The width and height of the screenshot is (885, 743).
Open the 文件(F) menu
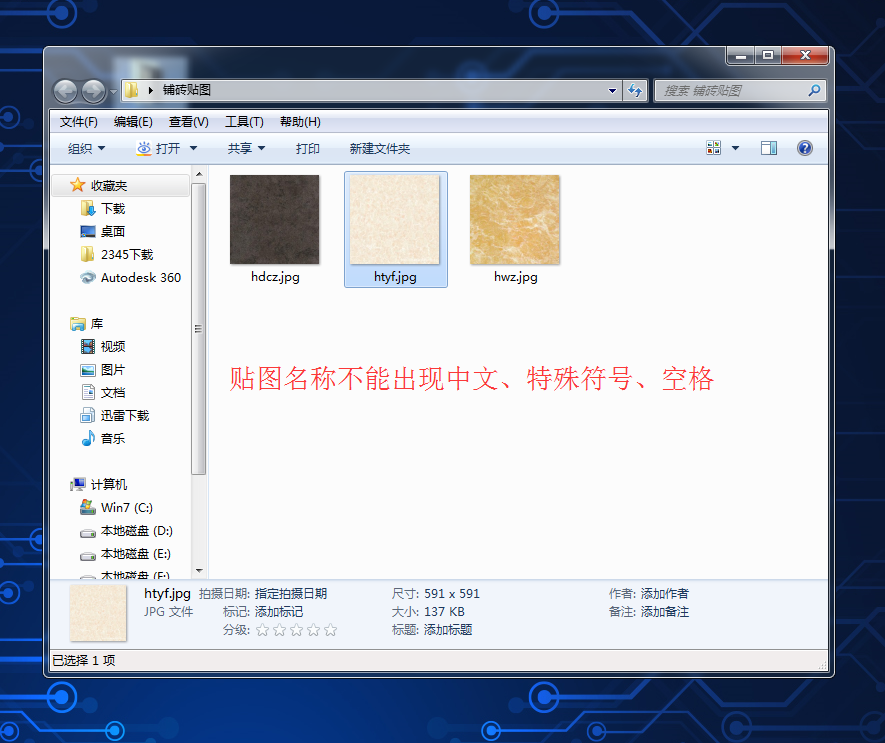(78, 121)
